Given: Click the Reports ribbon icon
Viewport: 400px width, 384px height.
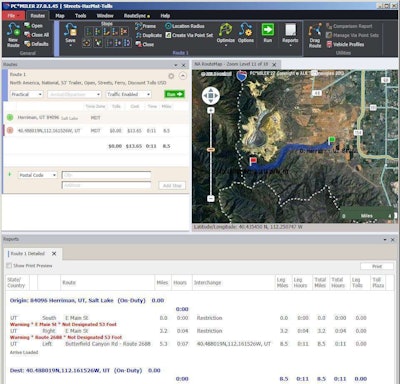Looking at the screenshot, I should pos(290,34).
